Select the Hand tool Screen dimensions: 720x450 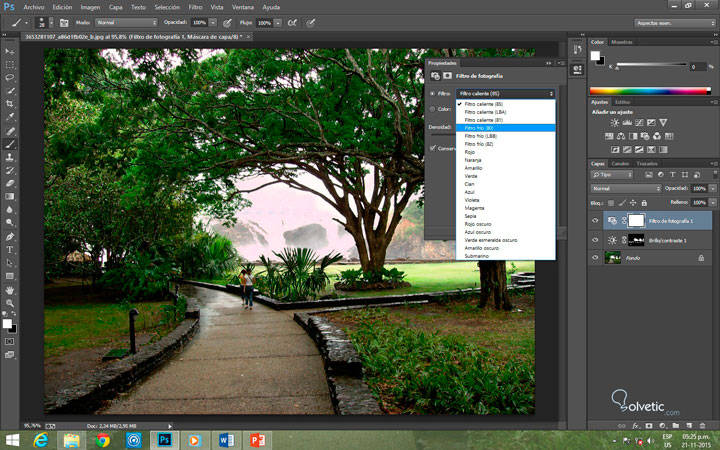point(10,290)
